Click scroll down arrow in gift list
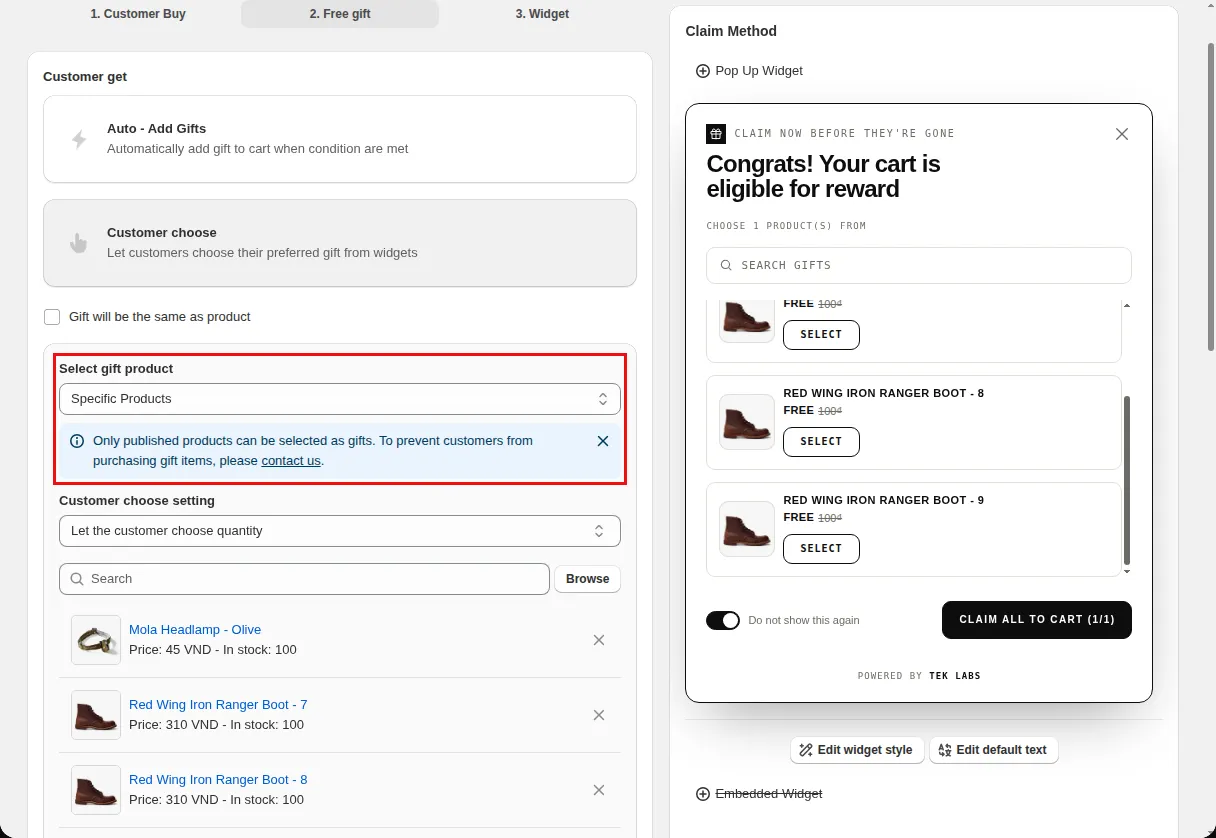Screen dimensions: 1216x838 tap(1127, 571)
